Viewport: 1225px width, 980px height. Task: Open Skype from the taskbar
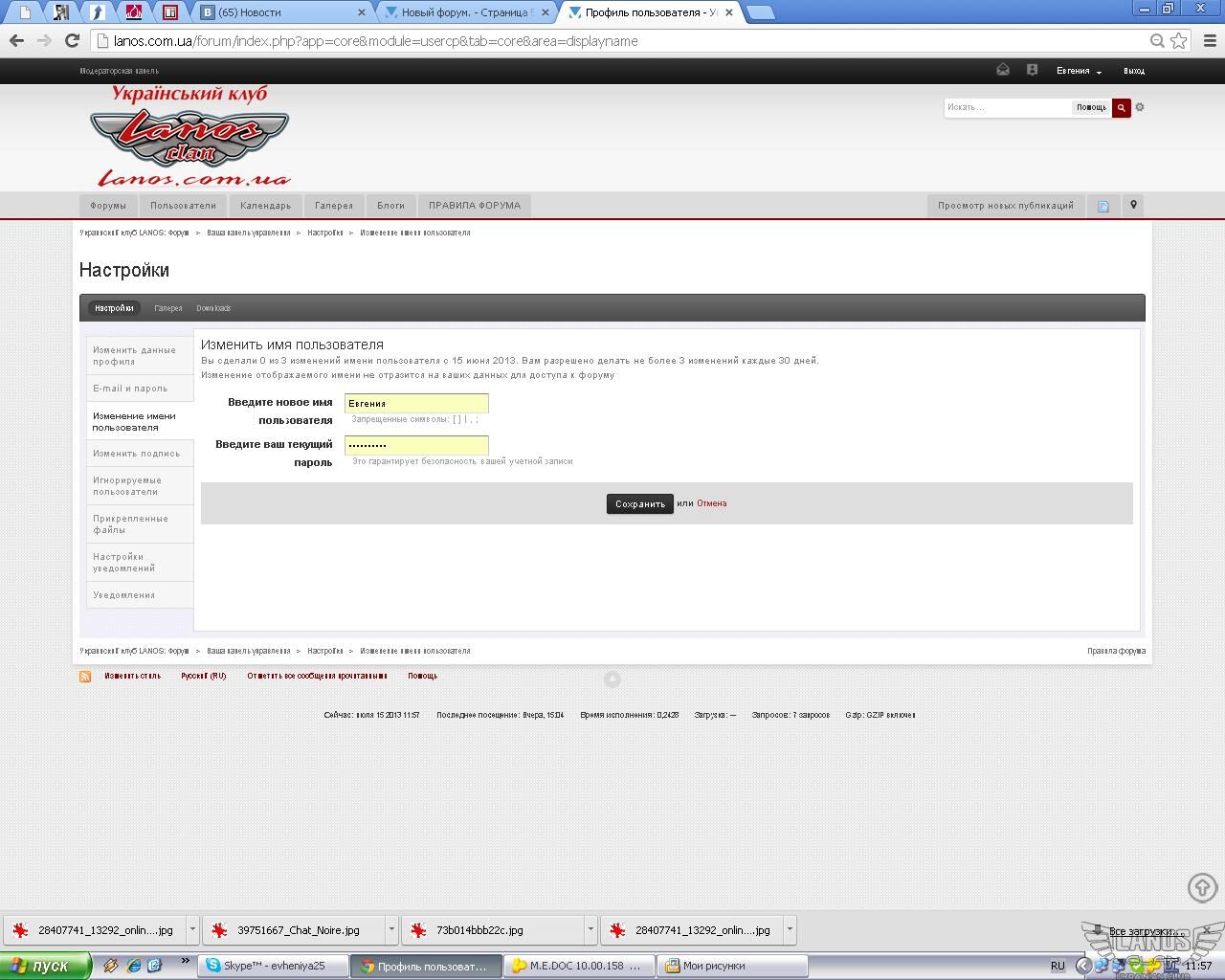click(266, 966)
